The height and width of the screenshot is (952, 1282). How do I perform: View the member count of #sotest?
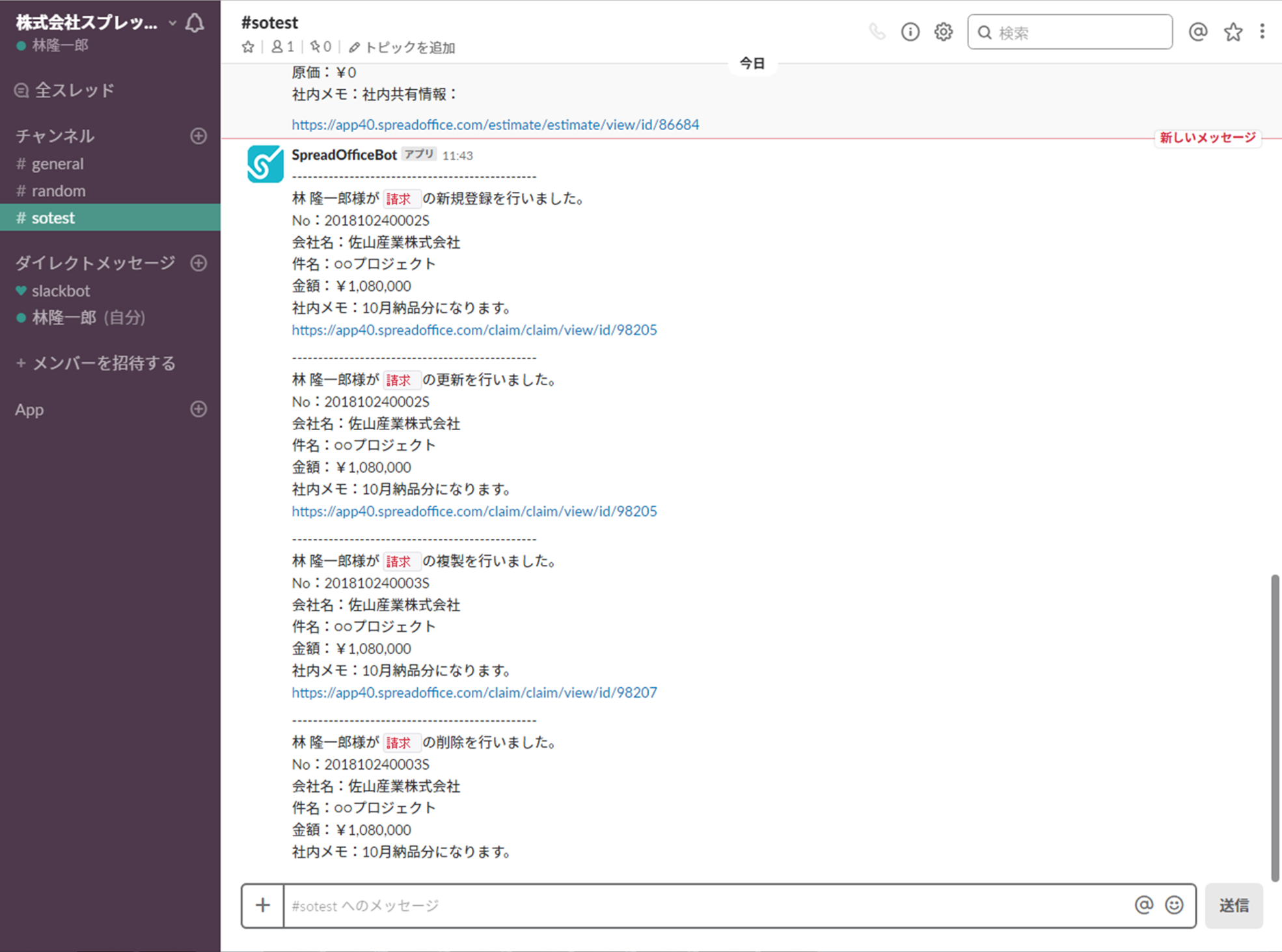pyautogui.click(x=282, y=47)
